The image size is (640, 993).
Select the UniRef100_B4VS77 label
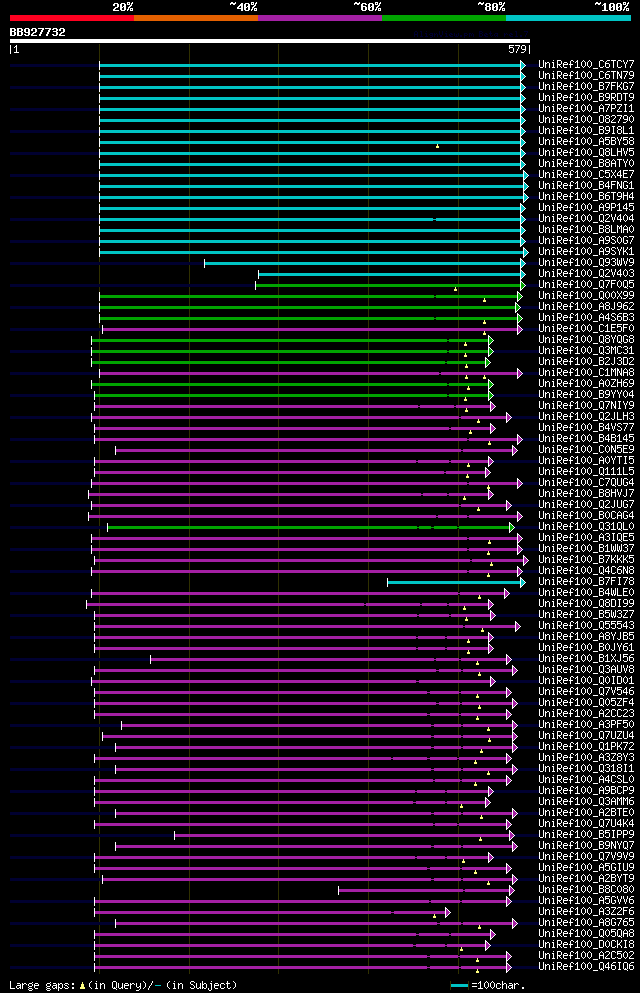pyautogui.click(x=586, y=427)
